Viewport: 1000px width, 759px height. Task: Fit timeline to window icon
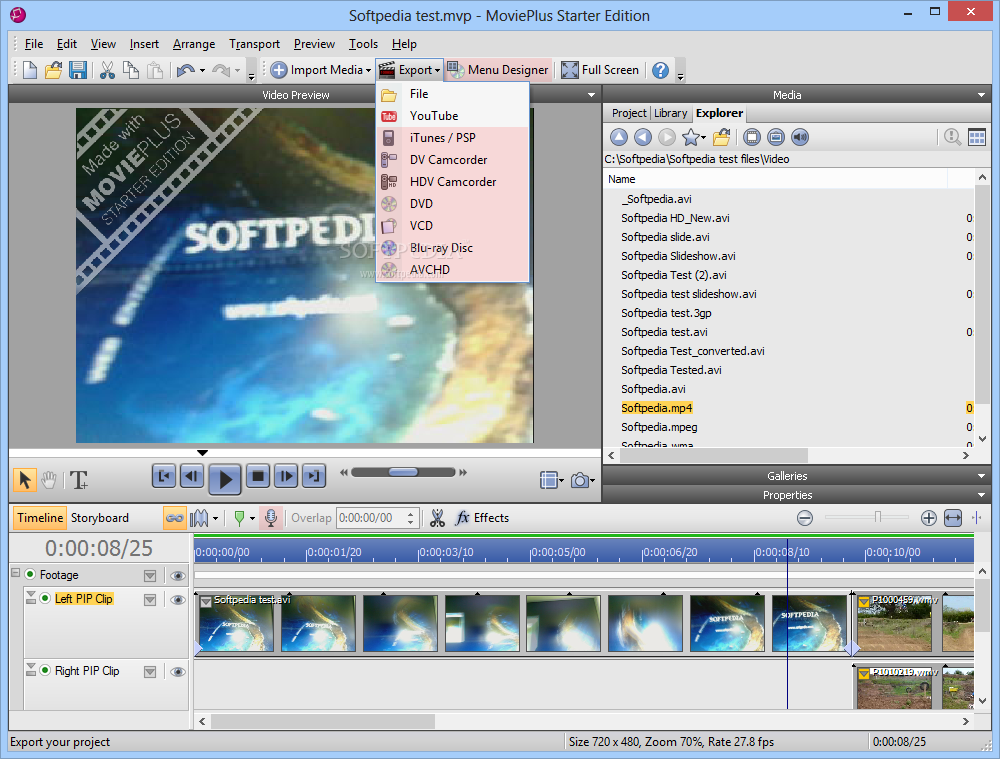953,518
